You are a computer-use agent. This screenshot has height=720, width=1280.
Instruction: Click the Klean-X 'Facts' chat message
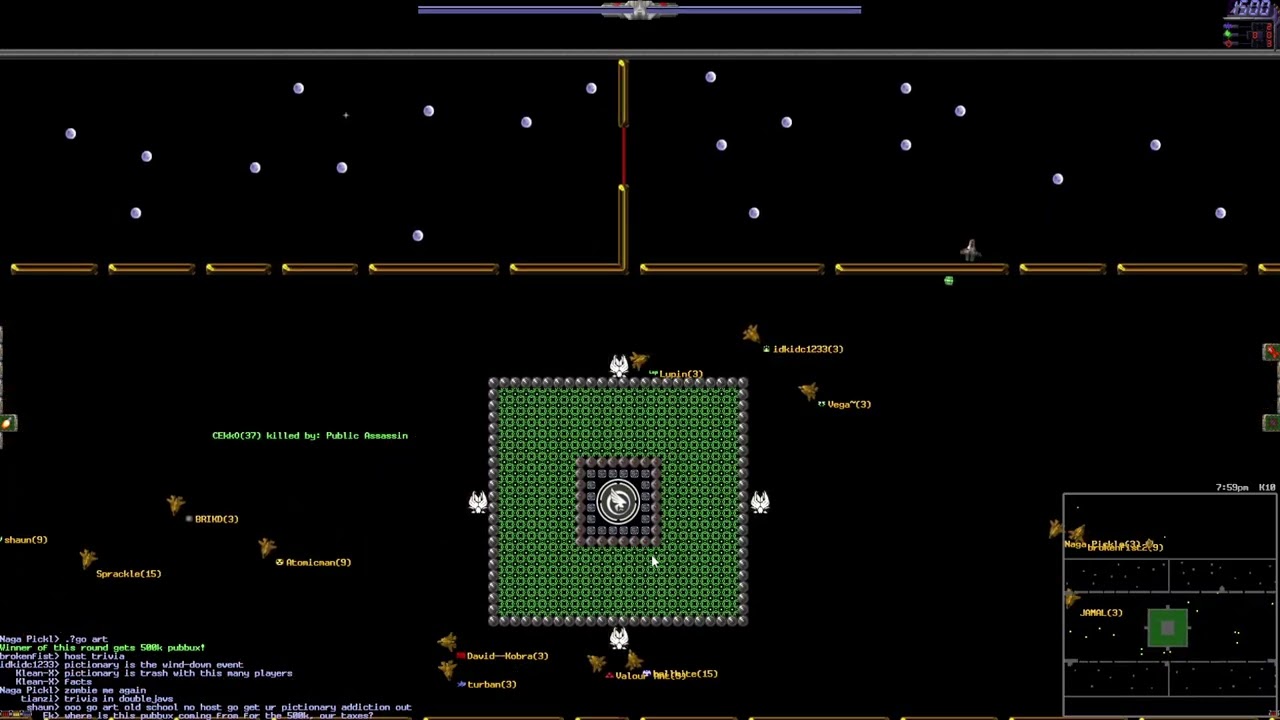pos(77,682)
